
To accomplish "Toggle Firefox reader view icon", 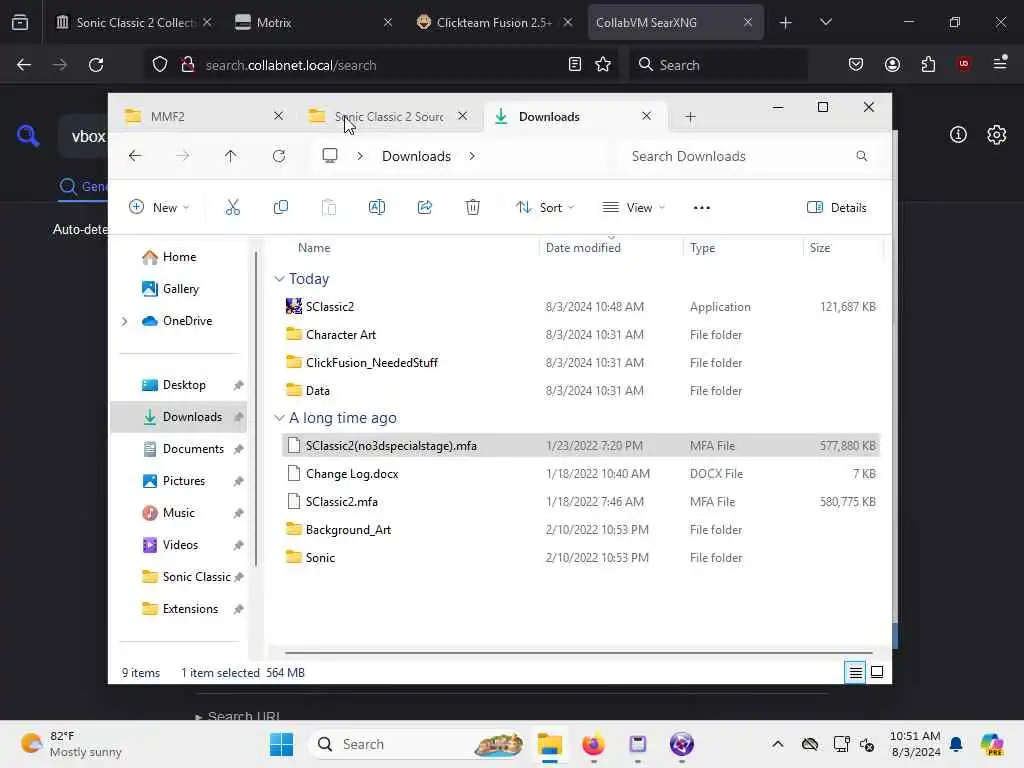I will click(x=575, y=64).
